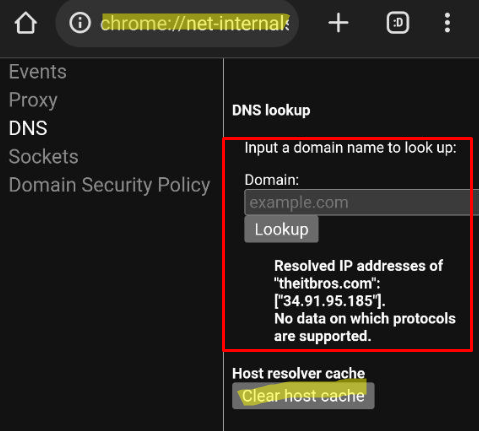
Task: View site information via the info icon
Action: (x=80, y=23)
